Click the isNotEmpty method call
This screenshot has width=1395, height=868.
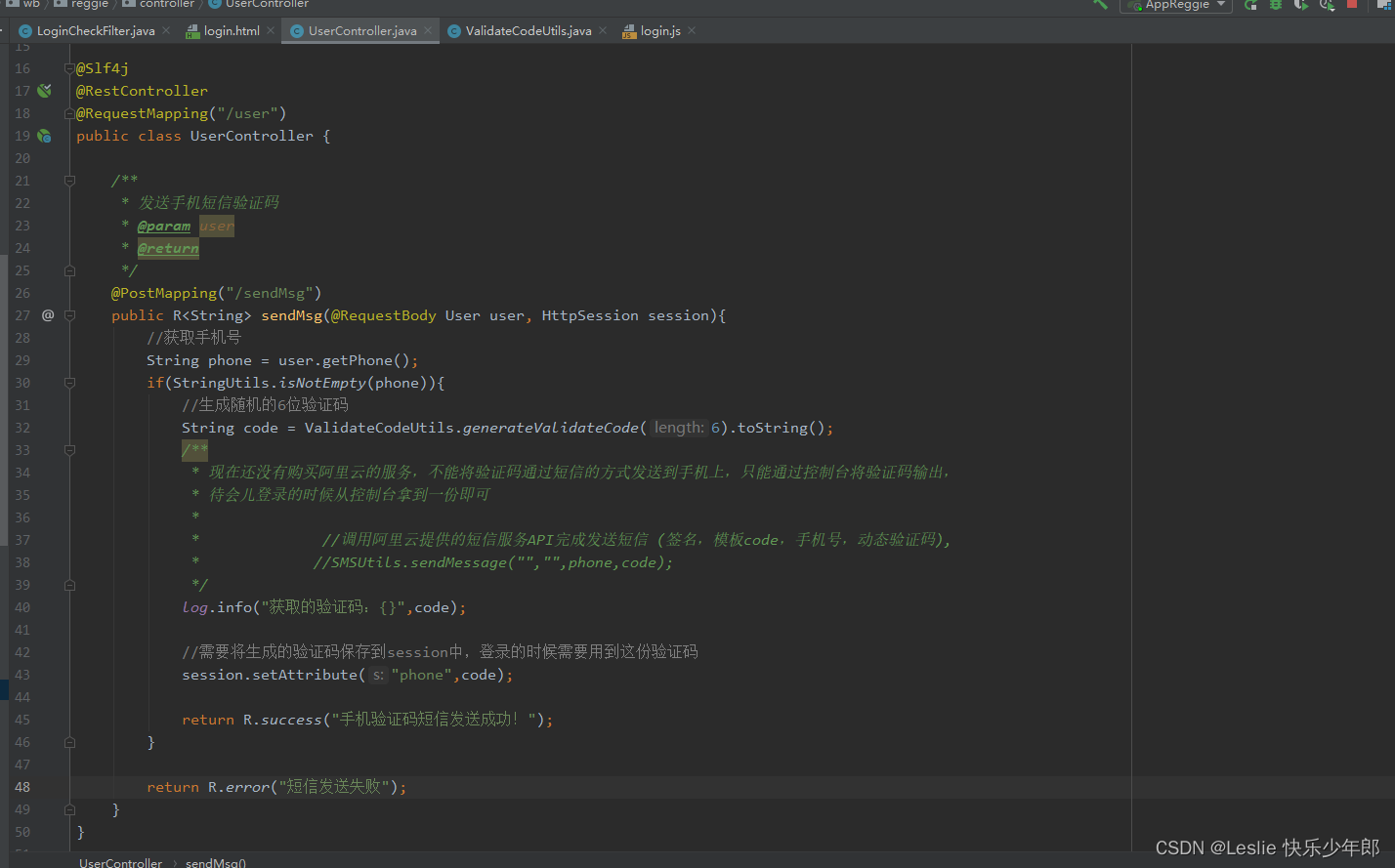[322, 383]
